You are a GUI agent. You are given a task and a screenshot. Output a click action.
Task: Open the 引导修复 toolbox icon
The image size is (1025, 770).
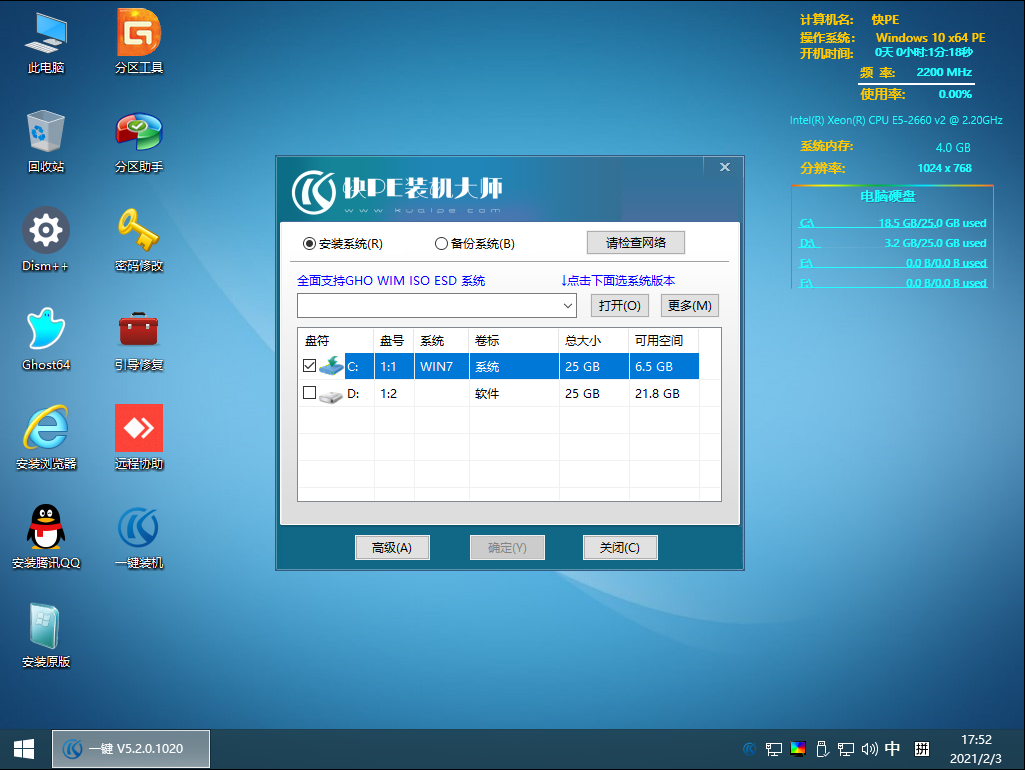tap(139, 332)
